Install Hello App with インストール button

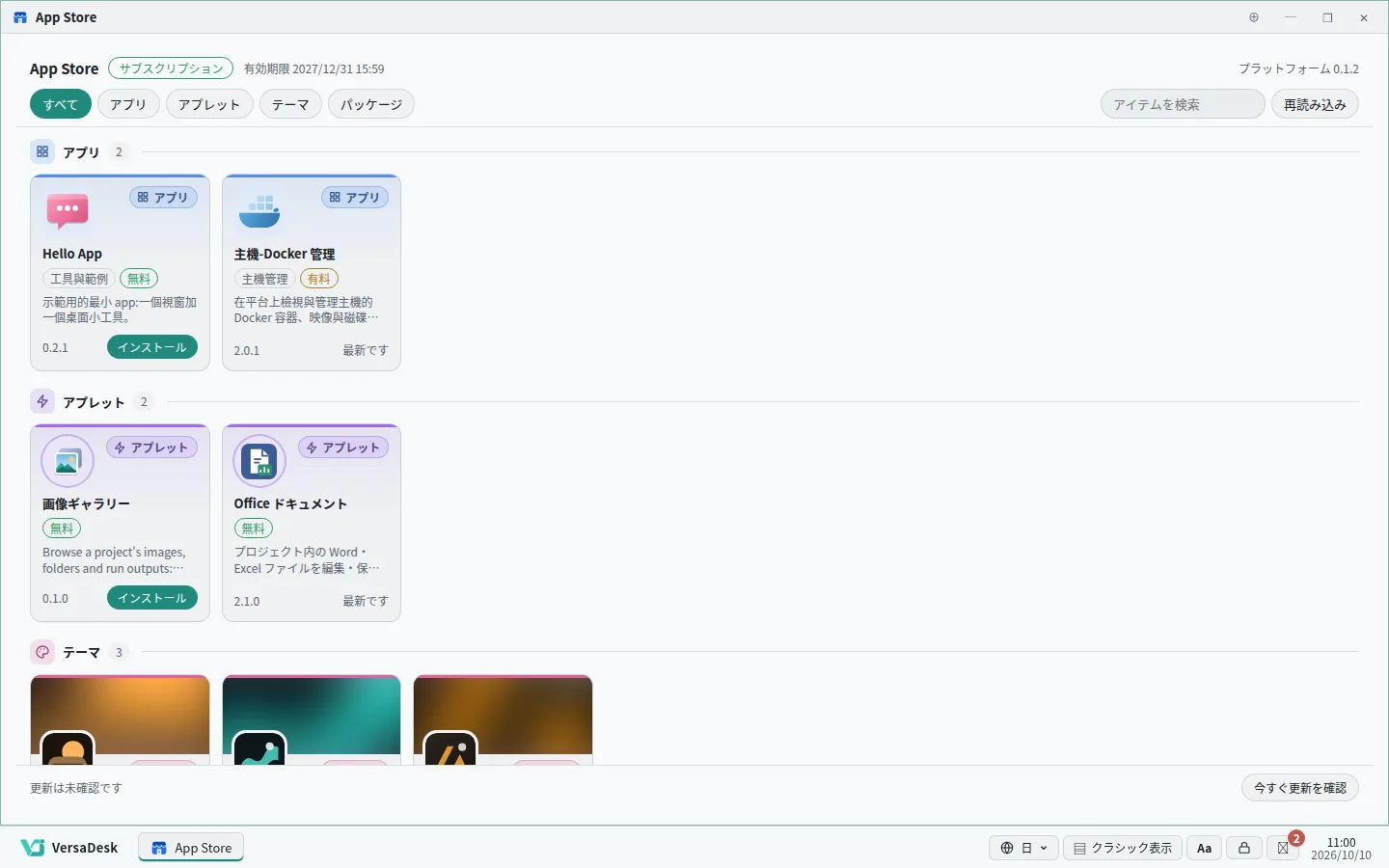pyautogui.click(x=152, y=347)
